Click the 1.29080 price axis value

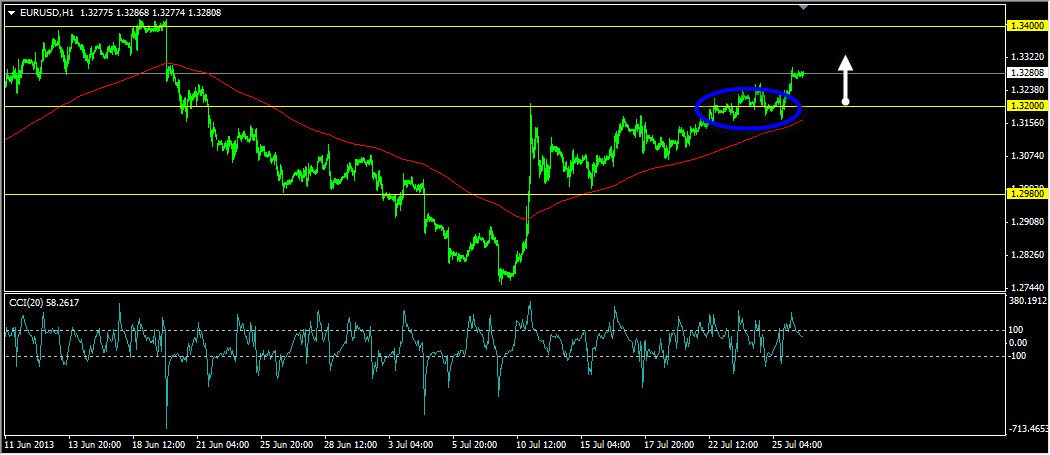point(1027,222)
